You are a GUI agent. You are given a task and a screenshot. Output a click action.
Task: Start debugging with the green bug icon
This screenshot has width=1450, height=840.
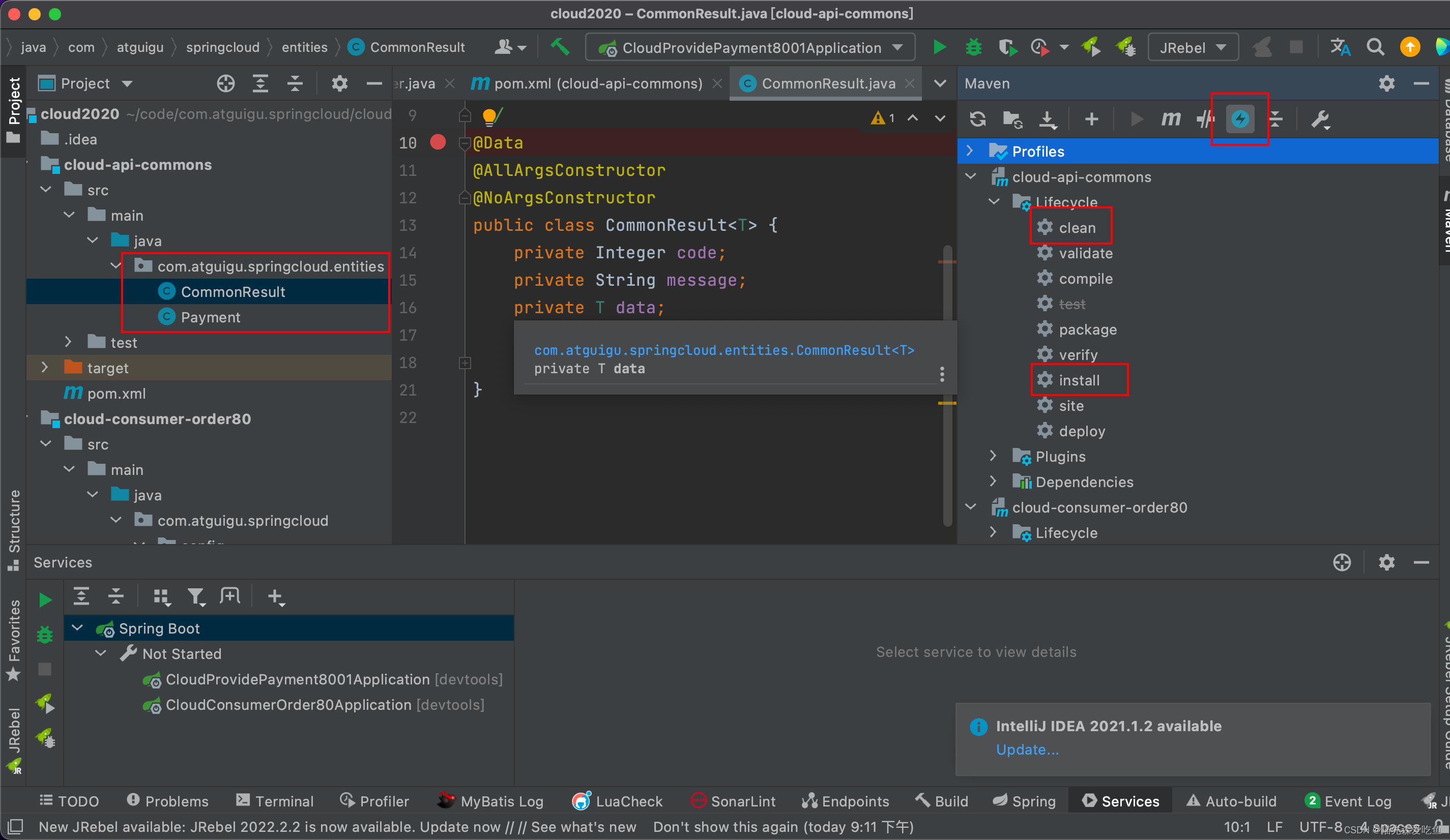pos(973,48)
